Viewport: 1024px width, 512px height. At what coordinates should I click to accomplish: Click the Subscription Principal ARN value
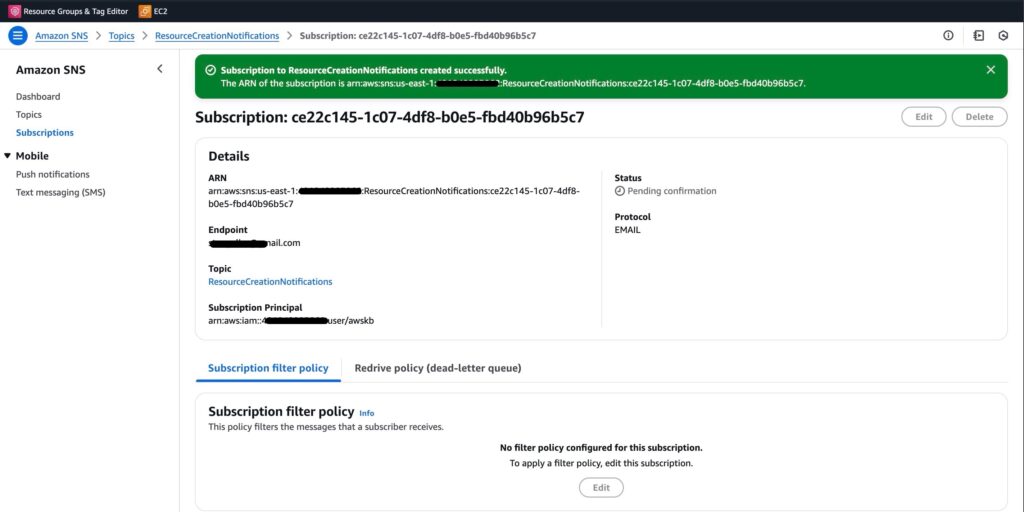(291, 321)
